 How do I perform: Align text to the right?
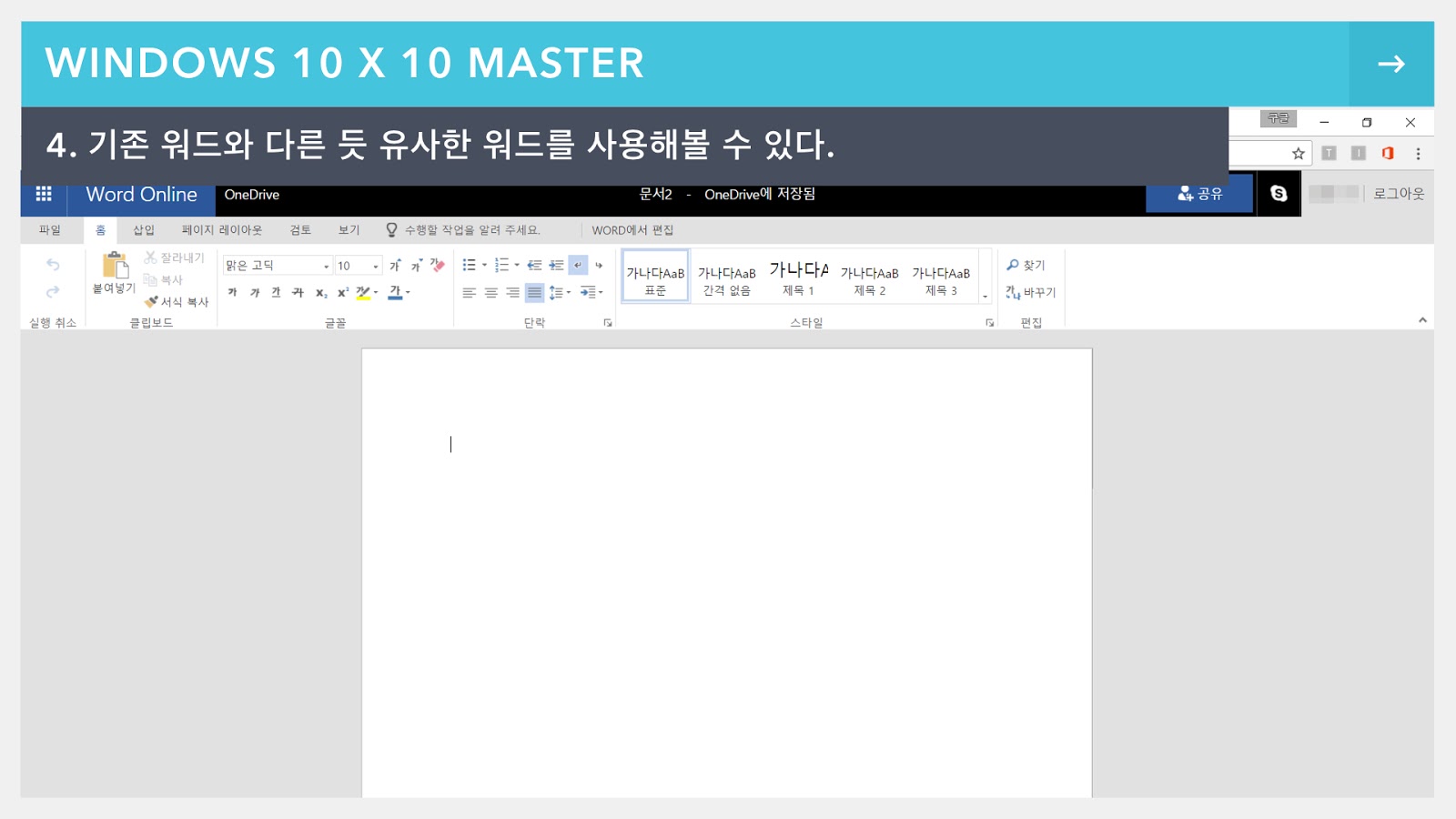point(512,293)
